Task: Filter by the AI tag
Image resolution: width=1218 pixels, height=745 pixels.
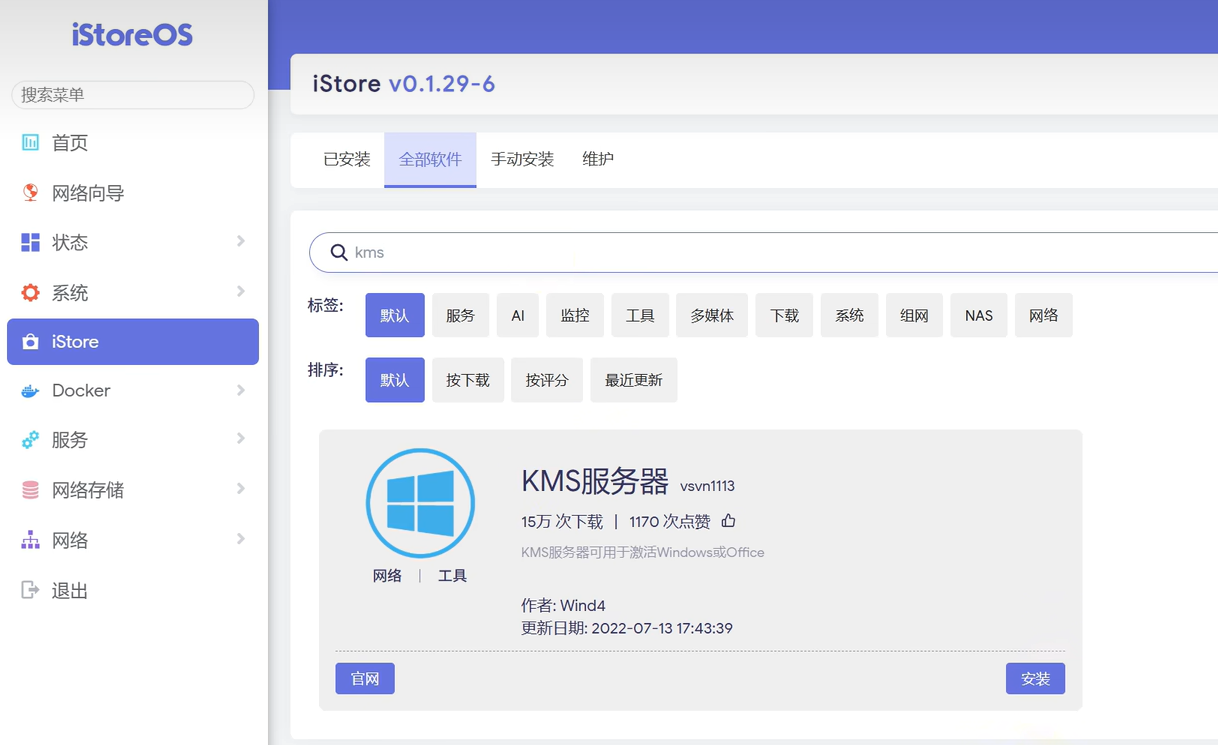Action: click(518, 315)
